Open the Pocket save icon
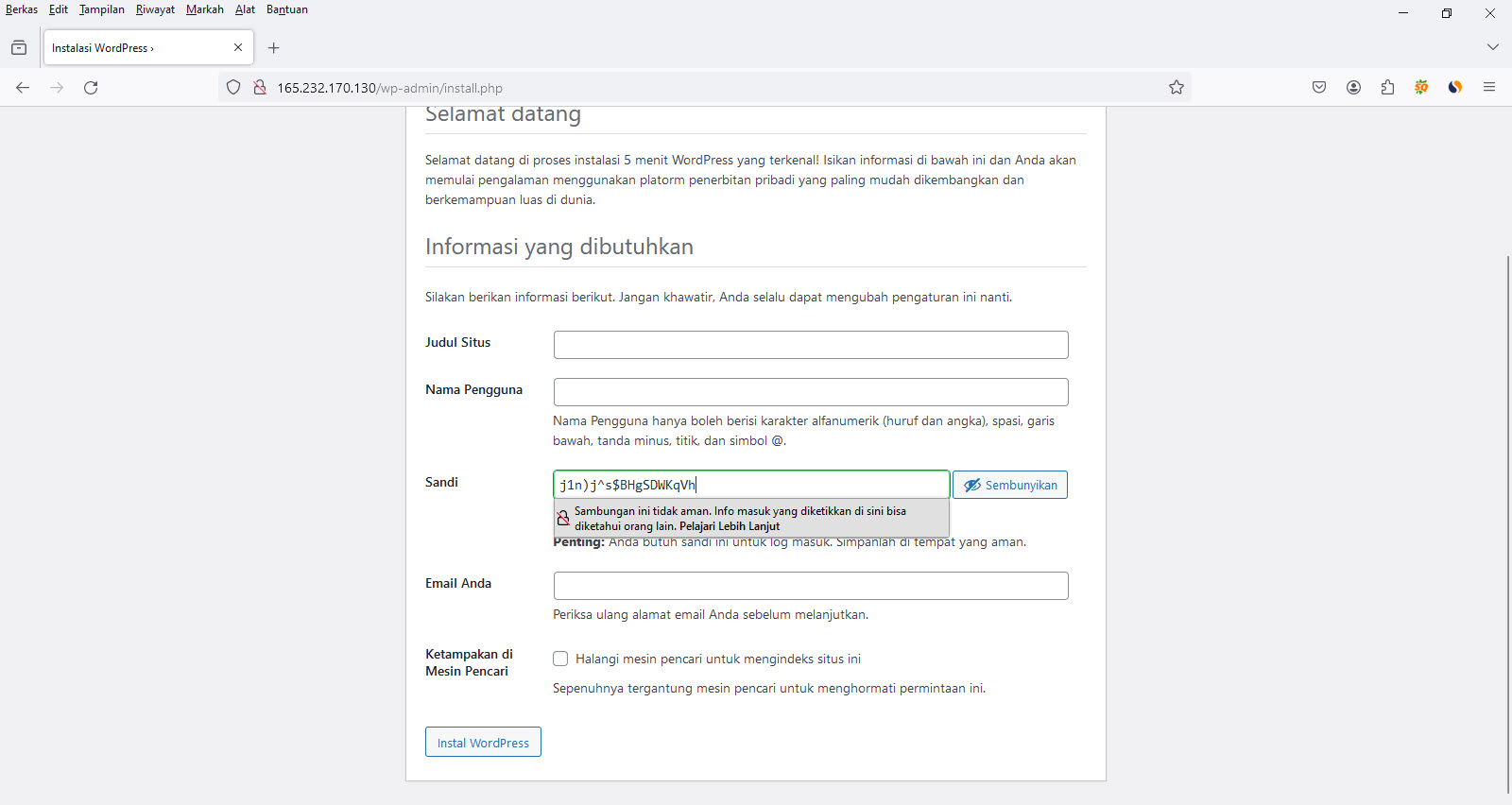The width and height of the screenshot is (1512, 805). tap(1319, 88)
